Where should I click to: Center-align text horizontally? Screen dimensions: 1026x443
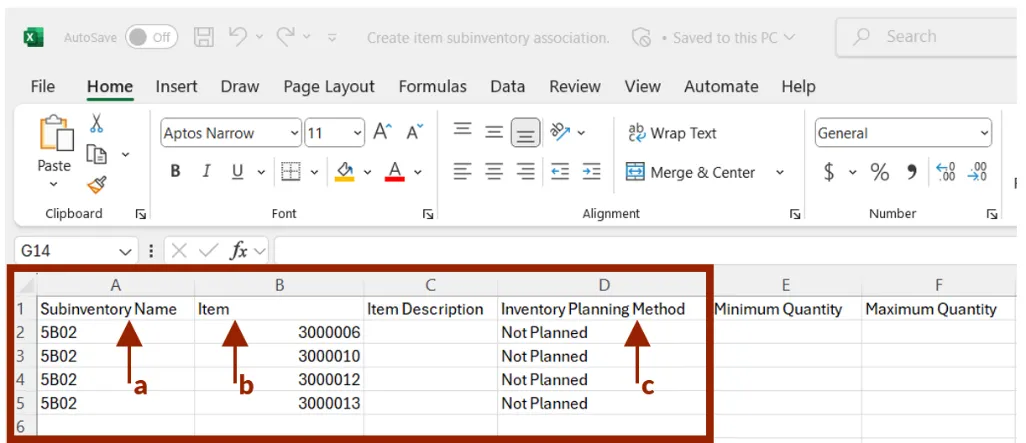pyautogui.click(x=493, y=172)
